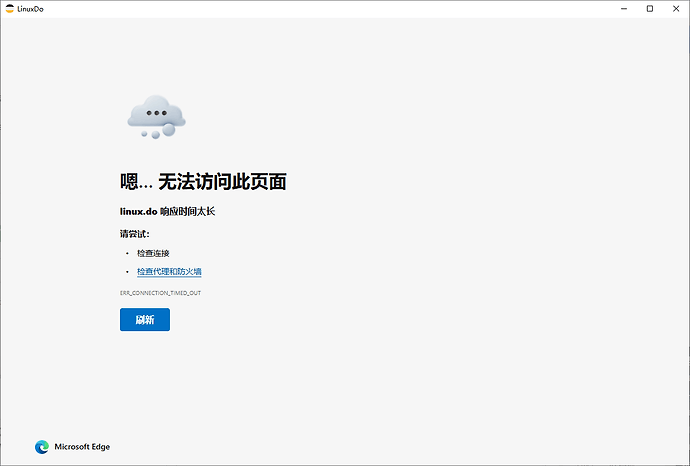Click the Microsoft Edge footer text
This screenshot has height=466, width=690.
(x=82, y=447)
